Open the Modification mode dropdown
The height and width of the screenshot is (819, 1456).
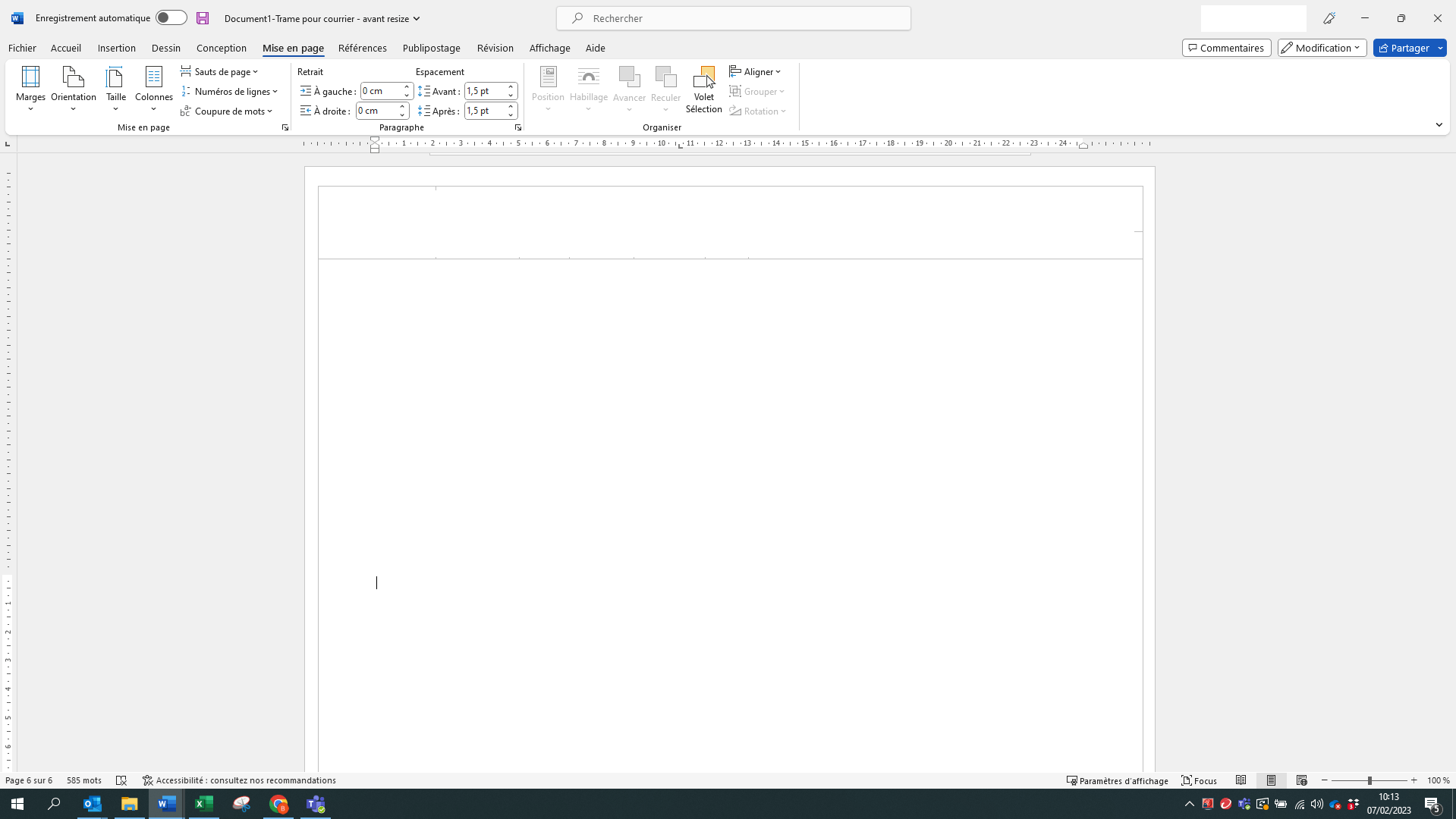coord(1322,48)
